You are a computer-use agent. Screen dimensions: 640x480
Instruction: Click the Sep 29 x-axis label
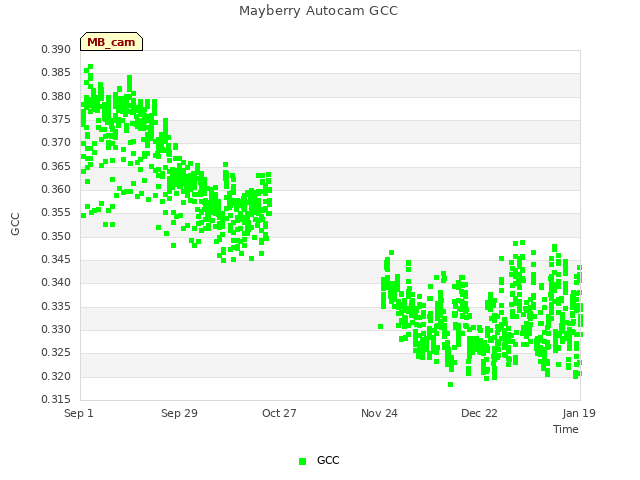pyautogui.click(x=179, y=413)
